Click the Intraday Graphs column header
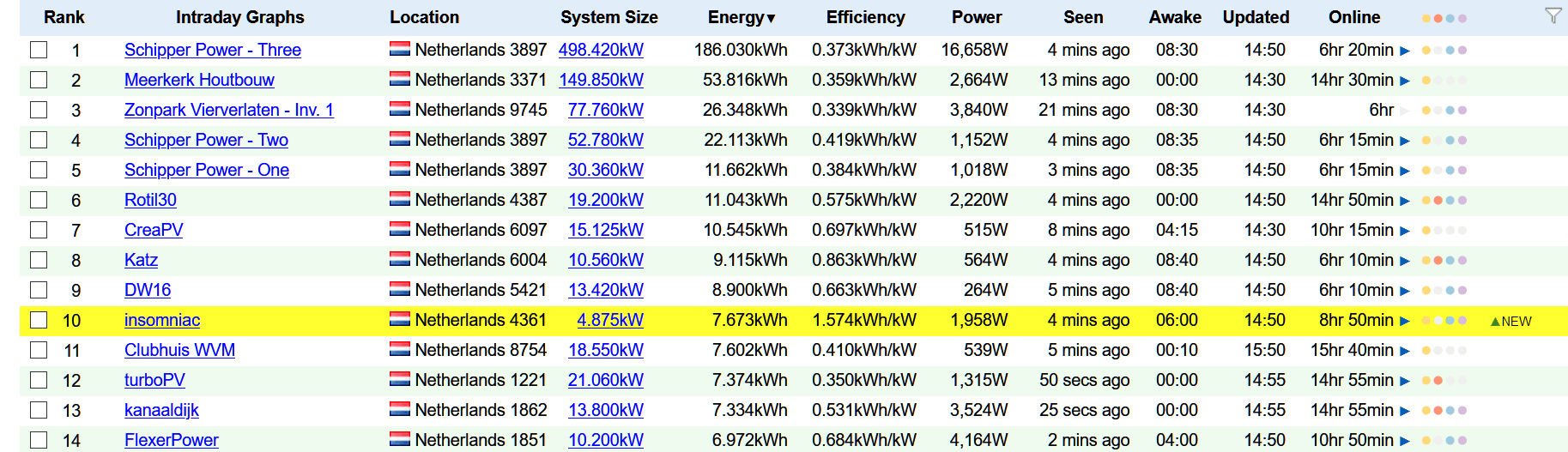The image size is (1568, 452). [x=240, y=17]
